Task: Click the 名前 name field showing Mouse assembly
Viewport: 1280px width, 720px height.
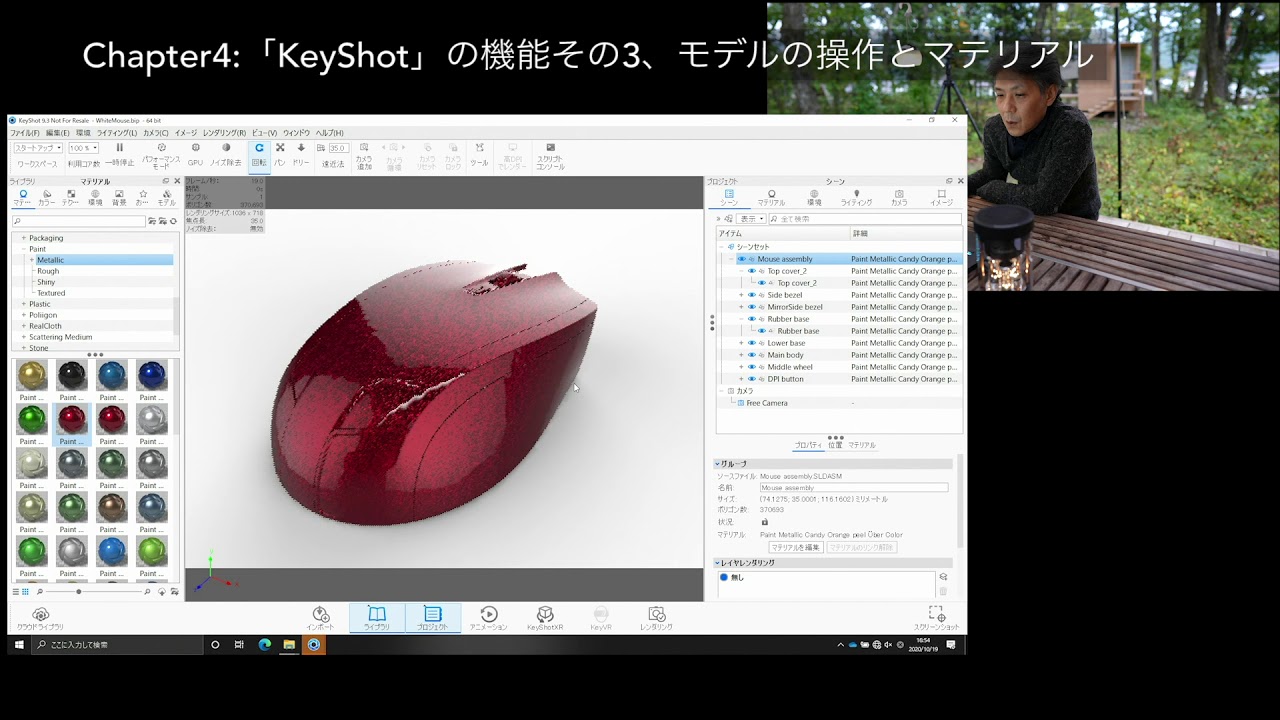Action: pos(853,488)
